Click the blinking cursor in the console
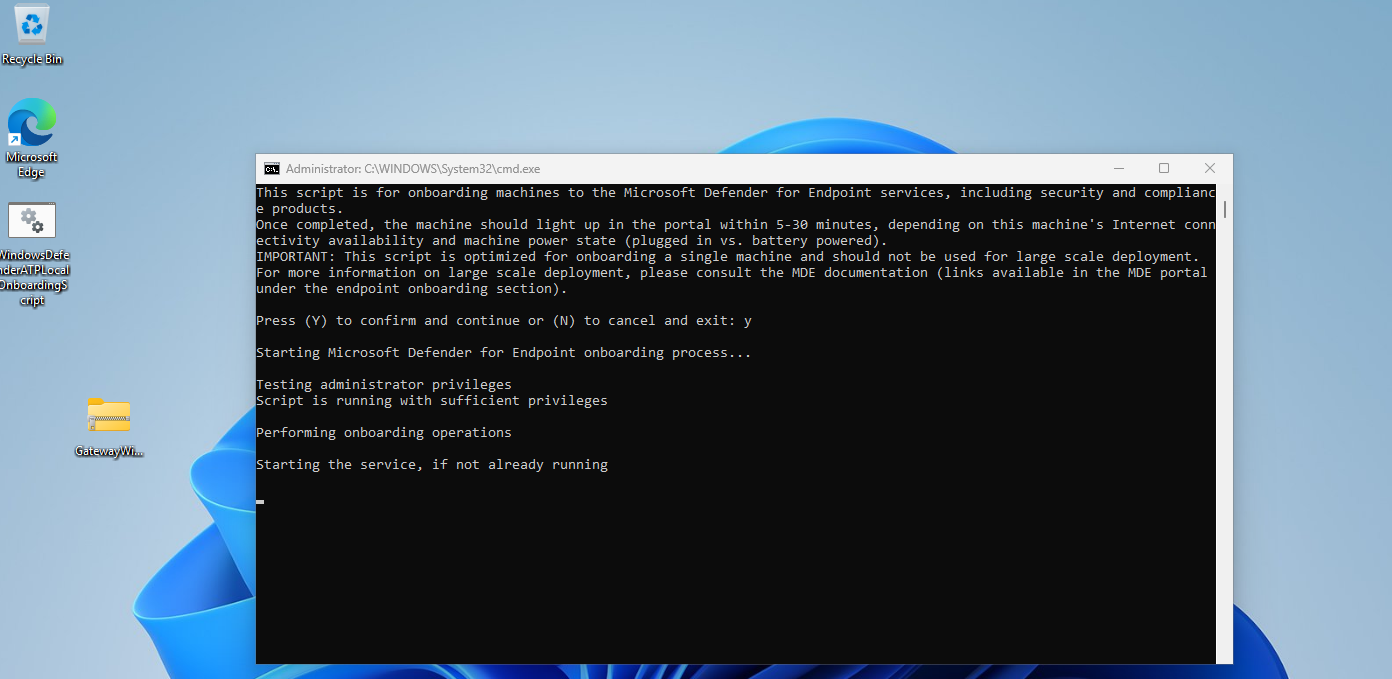The height and width of the screenshot is (679, 1392). tap(260, 501)
